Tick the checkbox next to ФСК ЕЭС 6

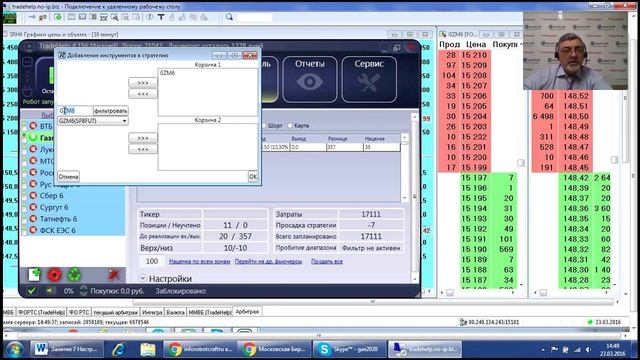coord(24,230)
